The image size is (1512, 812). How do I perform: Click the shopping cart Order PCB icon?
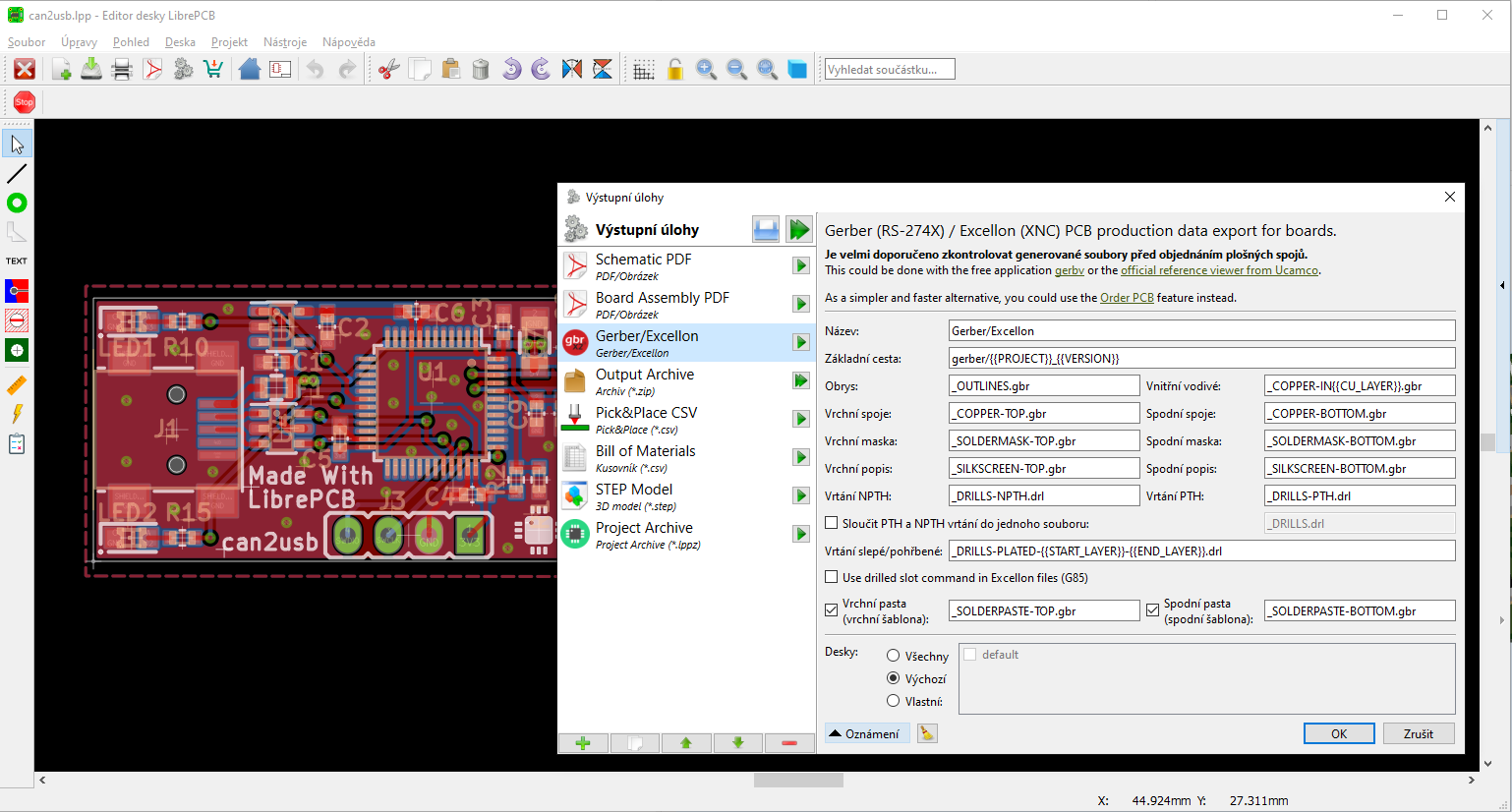213,70
